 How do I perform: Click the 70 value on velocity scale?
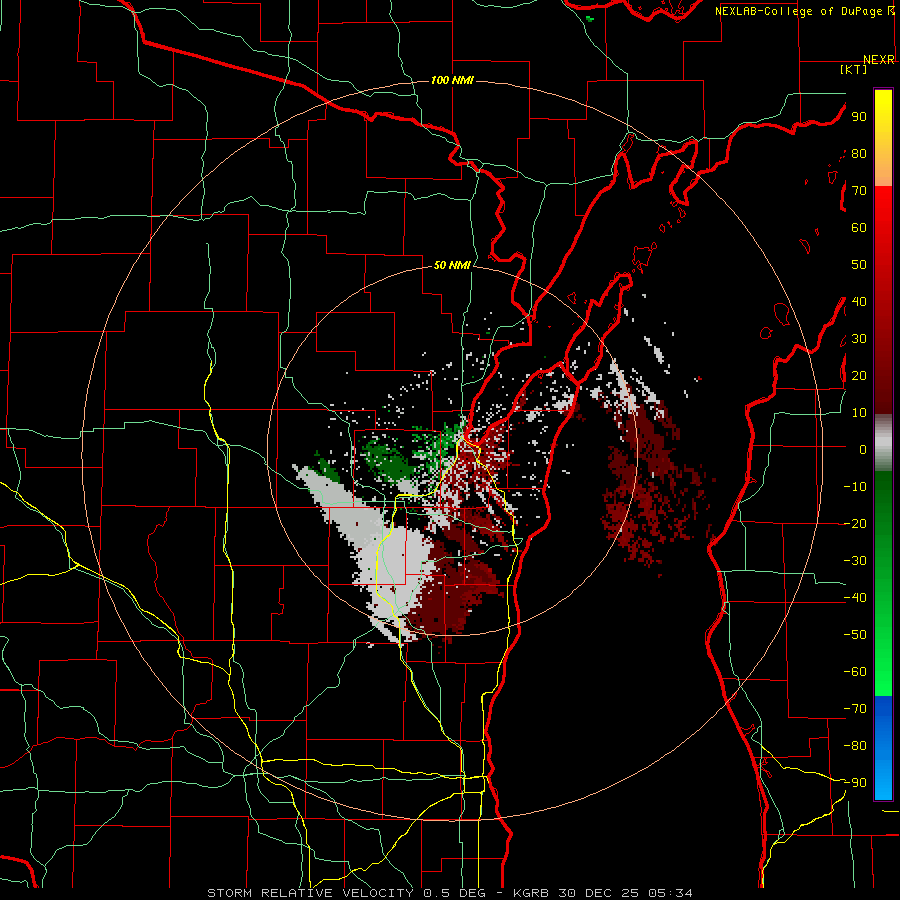tap(859, 191)
